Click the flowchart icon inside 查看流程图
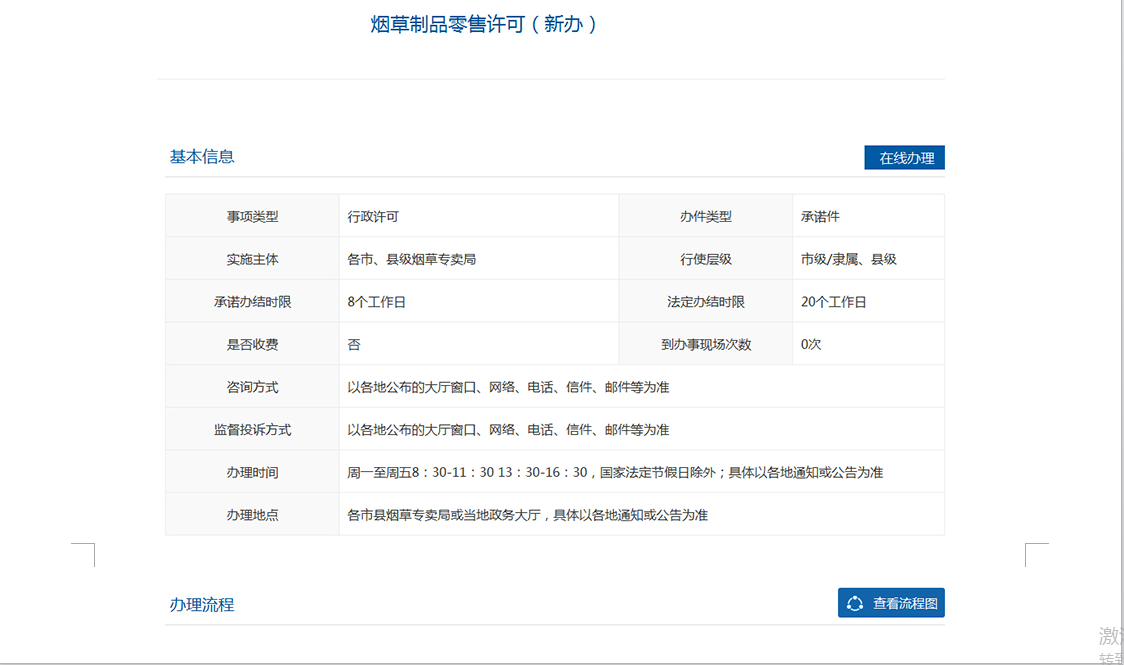Screen dimensions: 1124x665 click(x=855, y=603)
